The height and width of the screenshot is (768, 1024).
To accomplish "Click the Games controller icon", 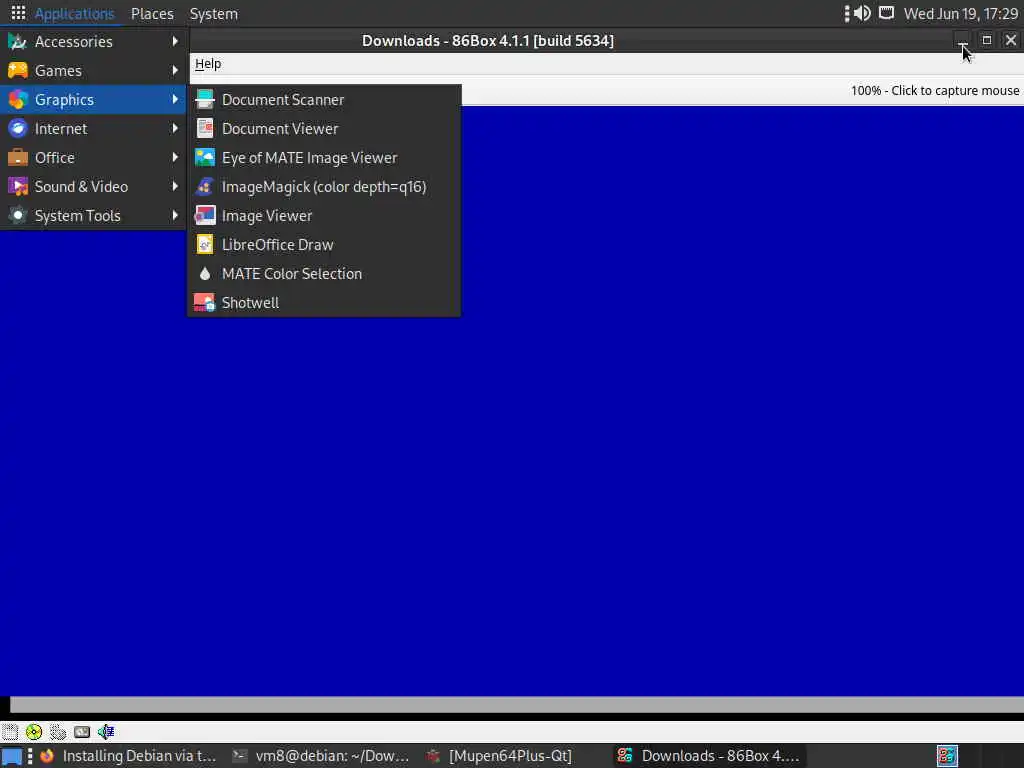I will tap(18, 71).
